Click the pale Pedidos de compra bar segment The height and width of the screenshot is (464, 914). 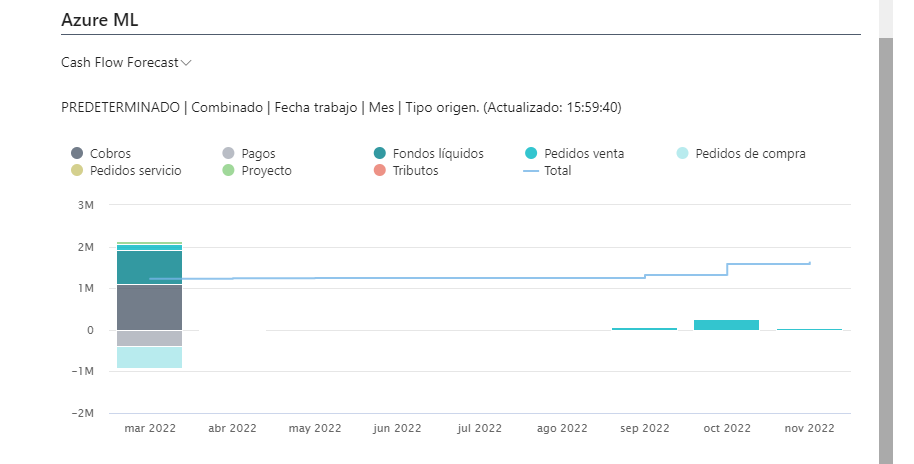coord(149,357)
